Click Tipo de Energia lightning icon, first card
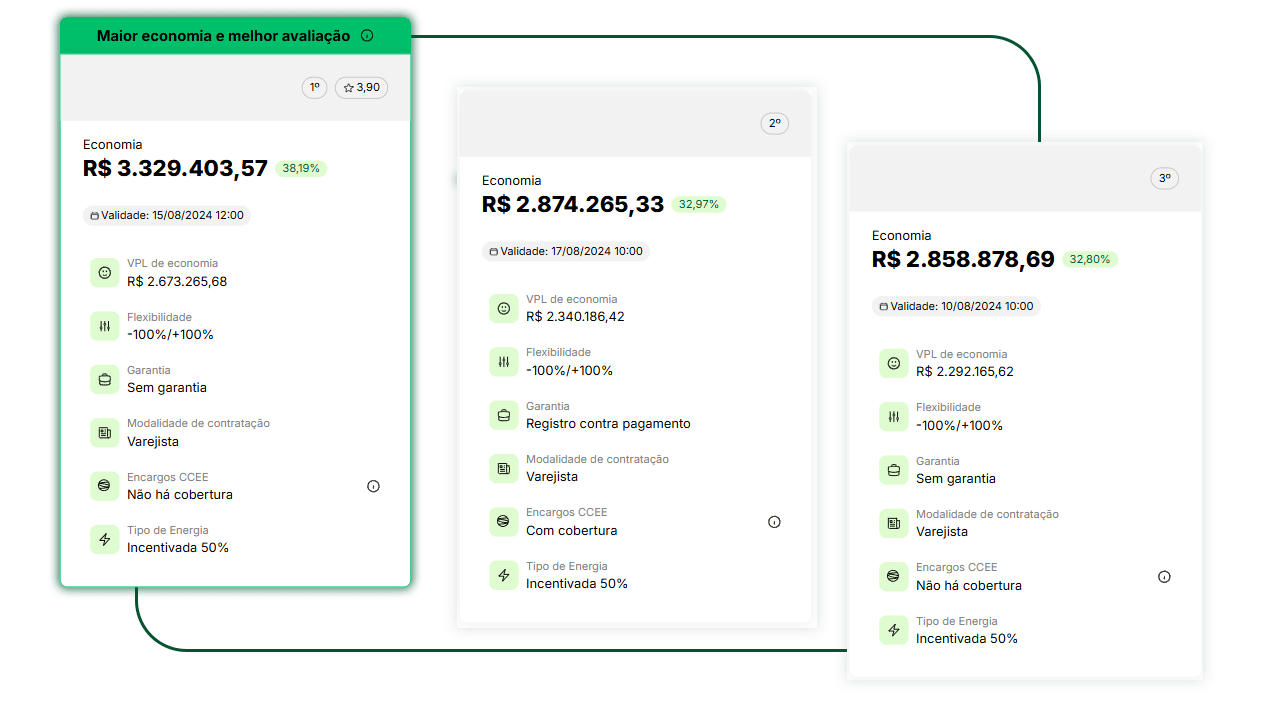Viewport: 1273px width, 710px height. click(104, 539)
